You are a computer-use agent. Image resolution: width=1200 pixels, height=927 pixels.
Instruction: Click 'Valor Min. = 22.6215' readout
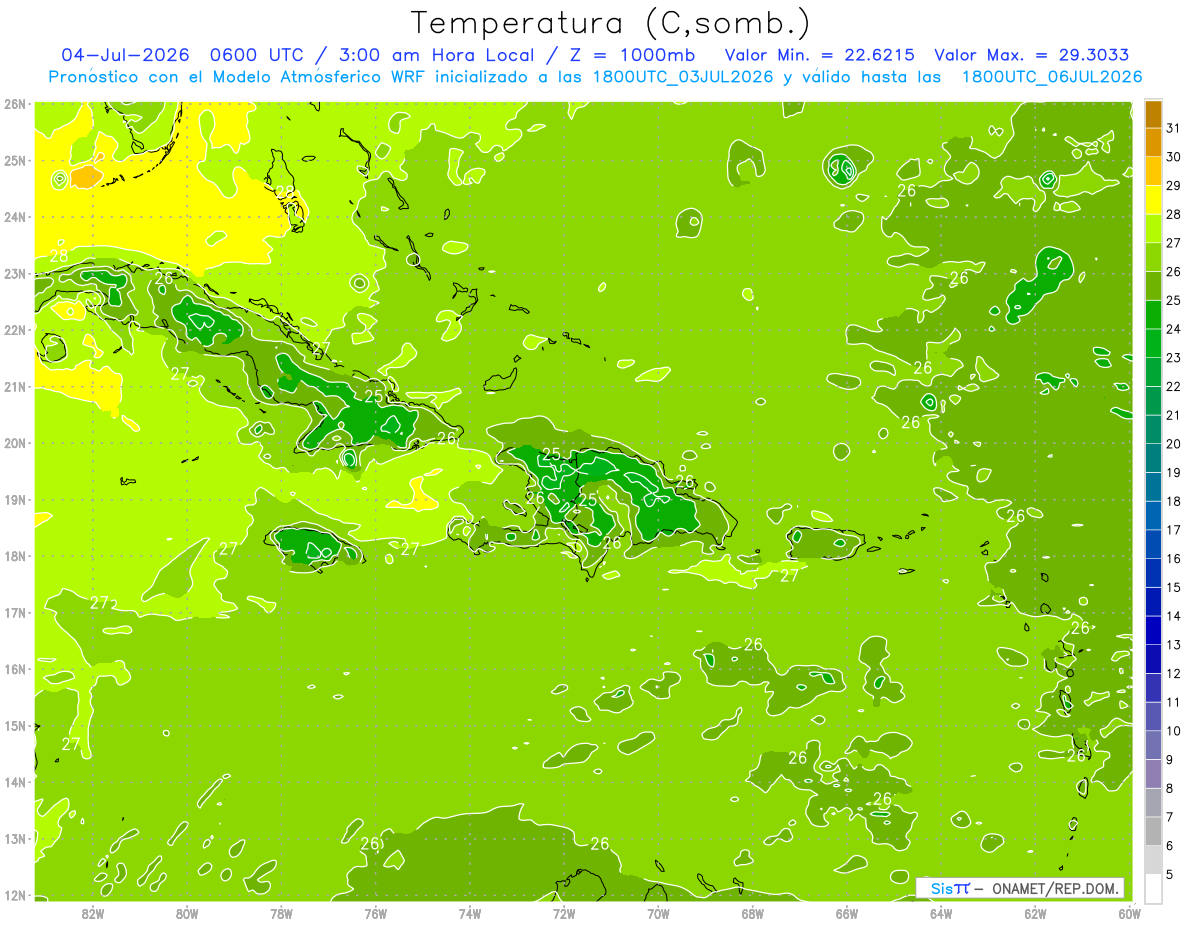coord(819,55)
